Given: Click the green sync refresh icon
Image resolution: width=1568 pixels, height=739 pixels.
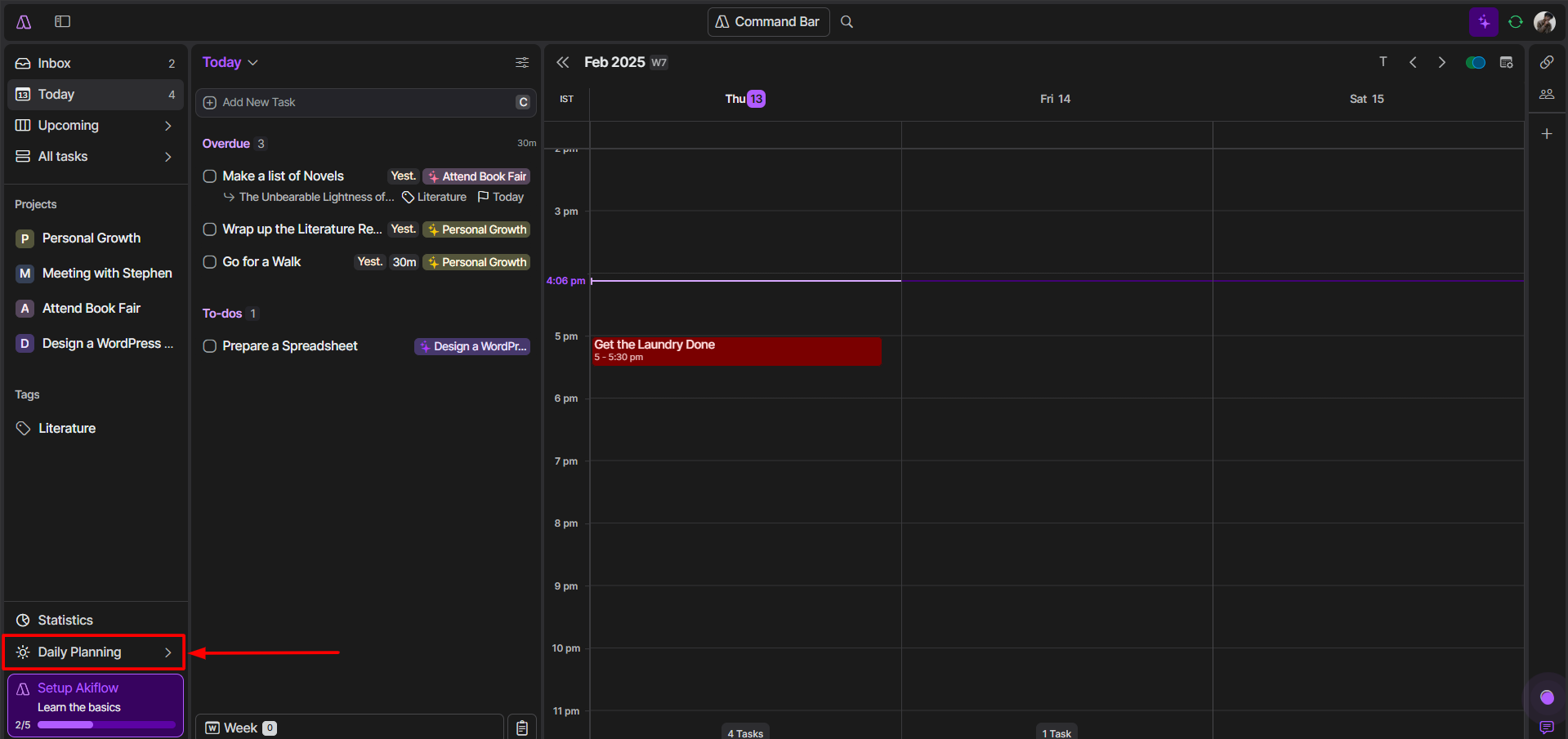Looking at the screenshot, I should [1516, 22].
